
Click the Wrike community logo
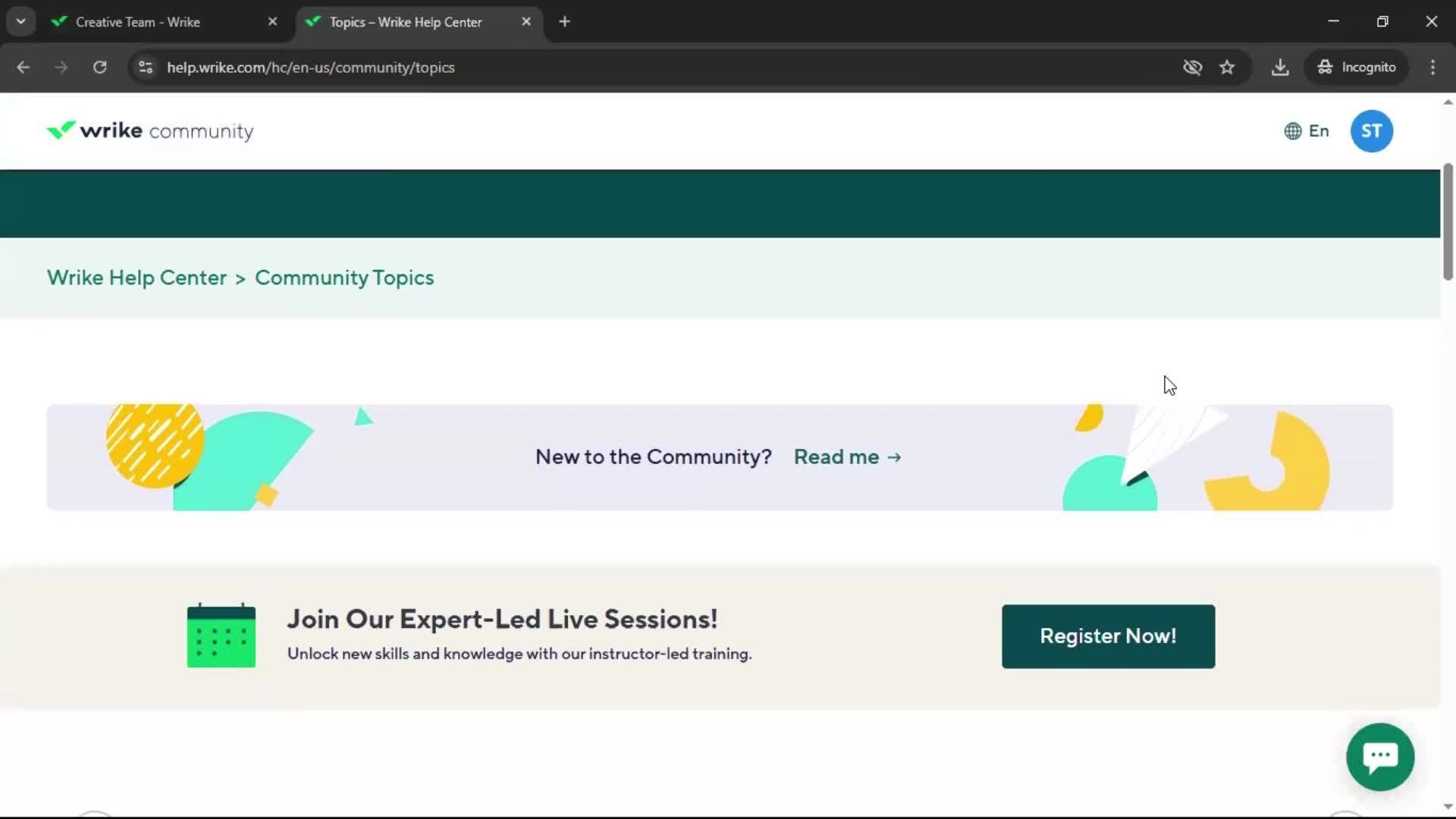tap(150, 131)
